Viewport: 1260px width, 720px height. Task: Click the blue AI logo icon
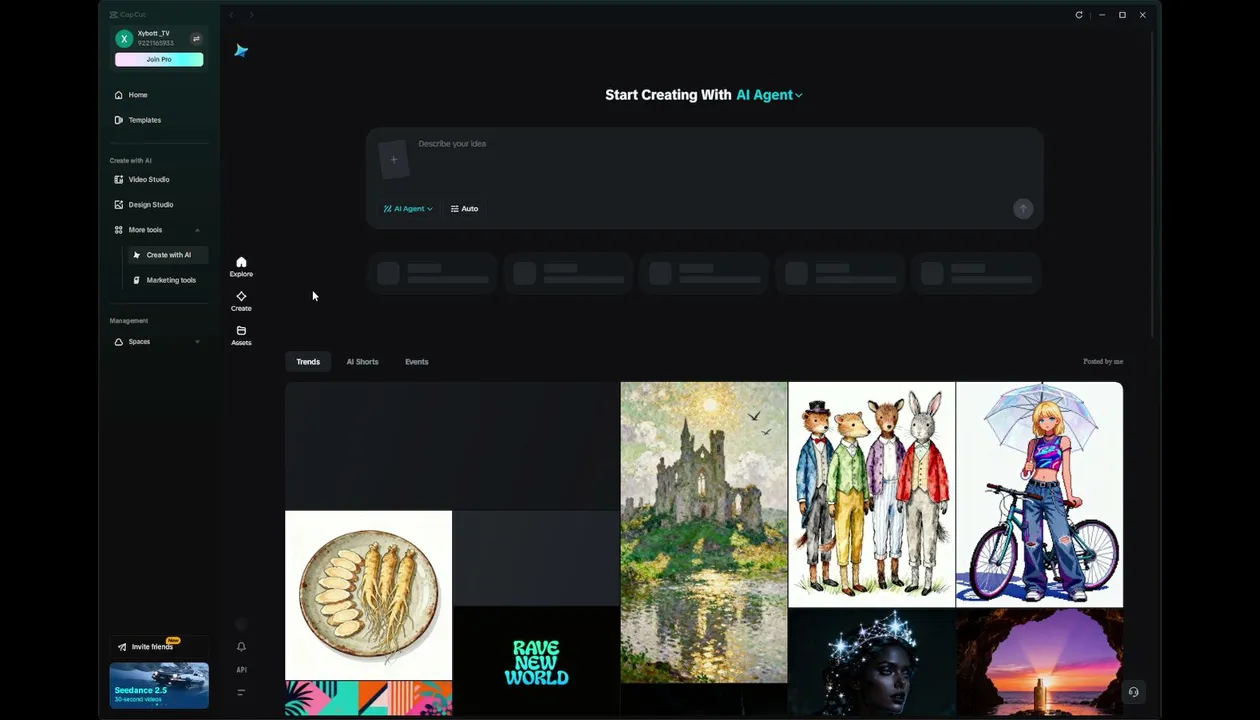click(x=241, y=50)
